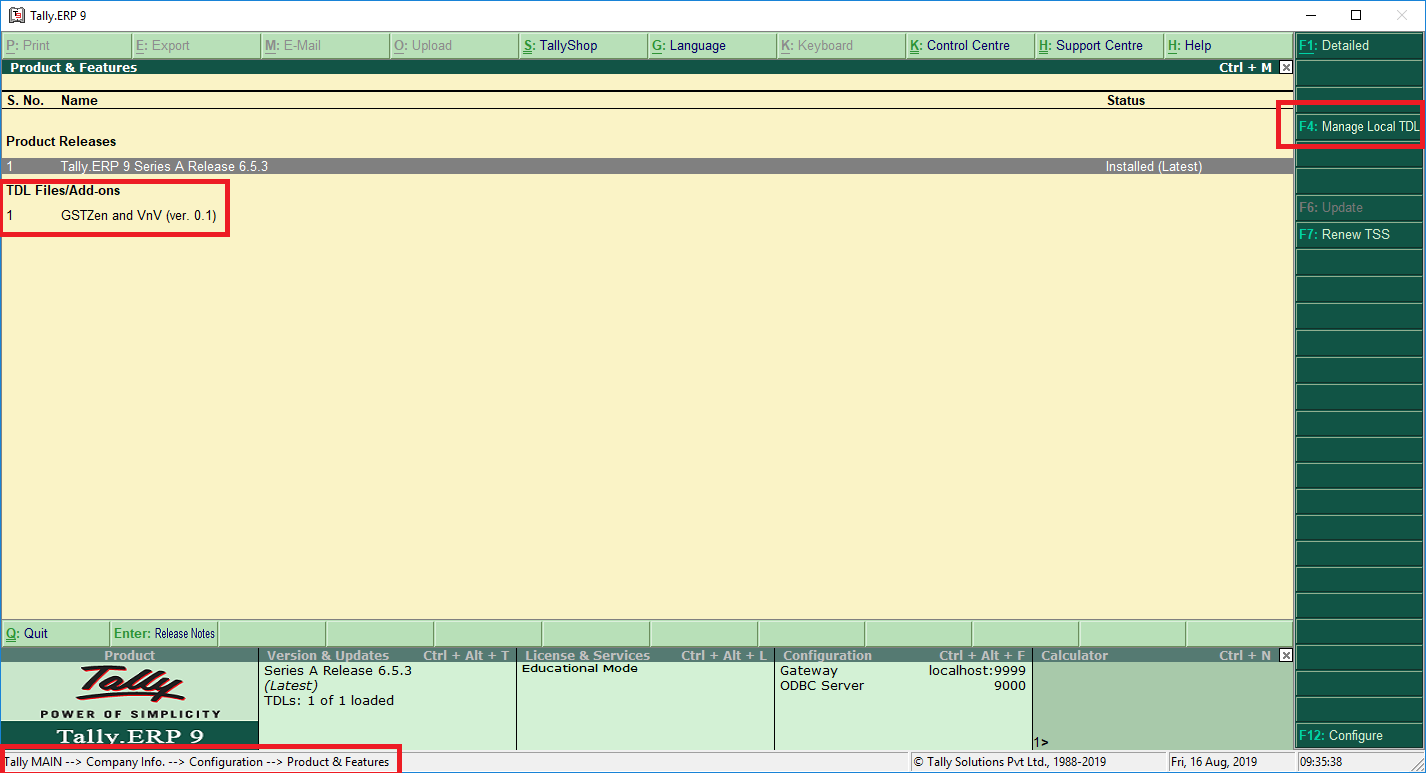
Task: Click into the calculator input prompt
Action: click(1164, 742)
